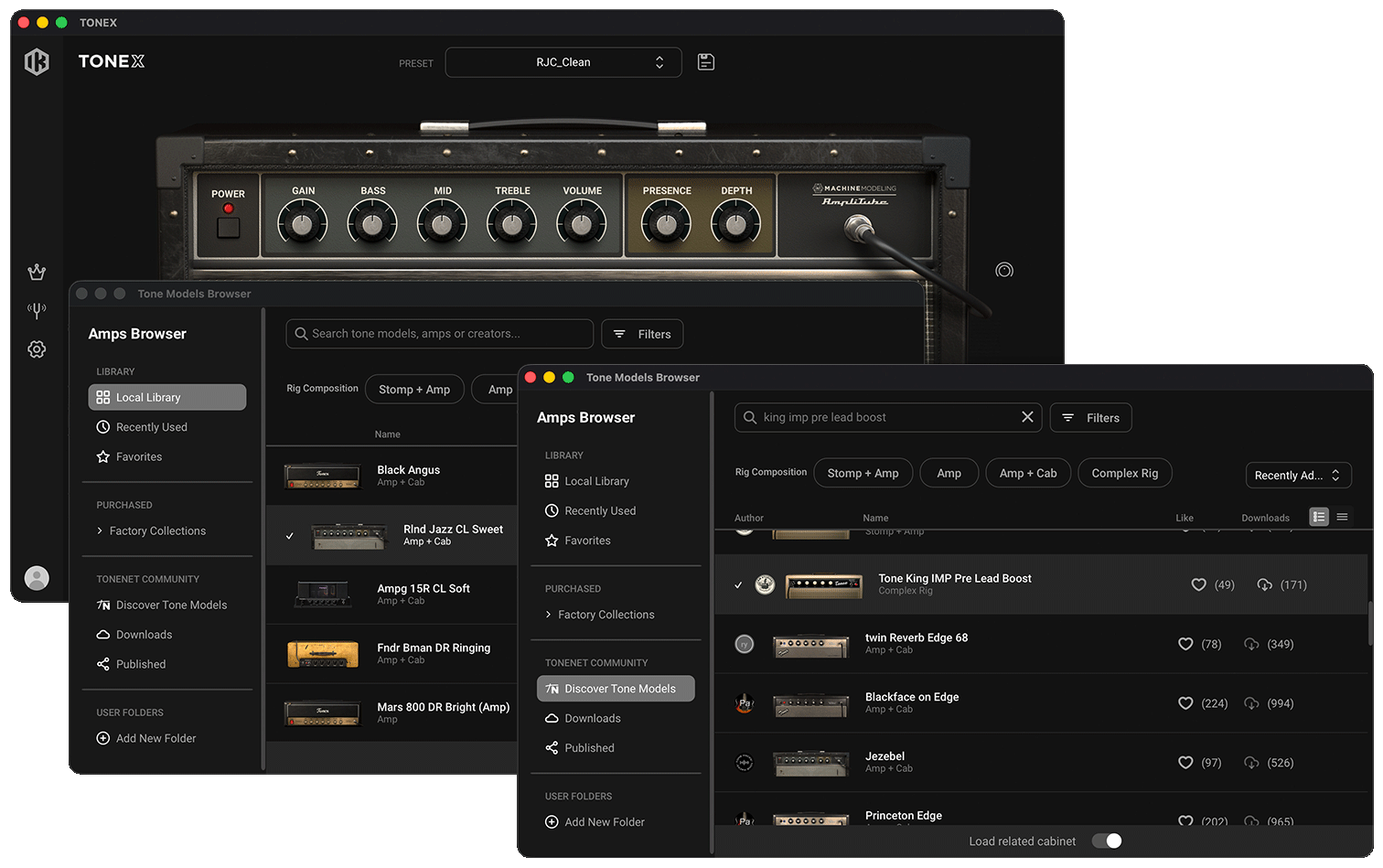Download twin Reverb Edge 68 model
Image resolution: width=1383 pixels, height=868 pixels.
[x=1251, y=644]
